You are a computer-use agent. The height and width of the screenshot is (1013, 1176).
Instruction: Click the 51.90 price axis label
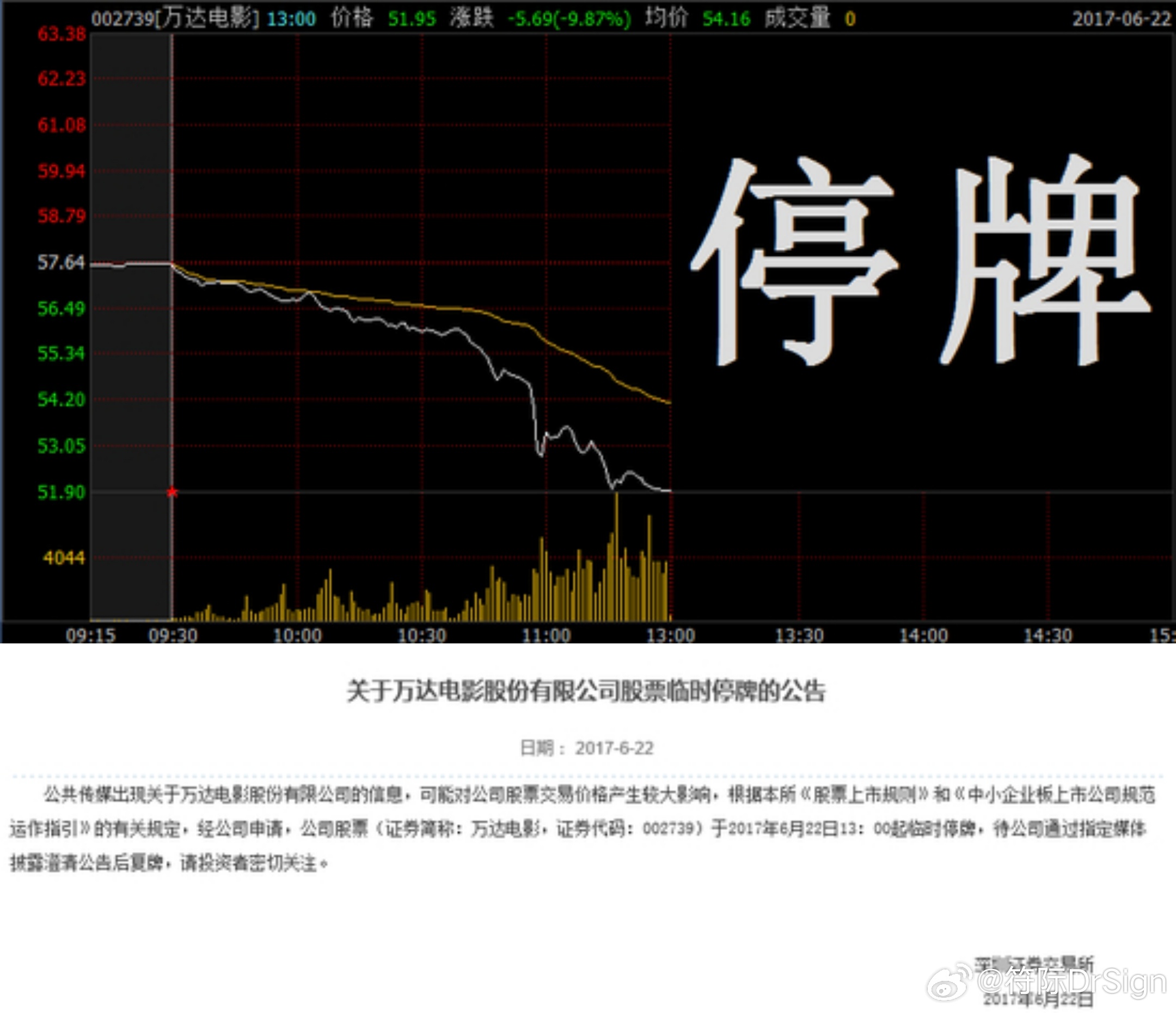pyautogui.click(x=62, y=492)
